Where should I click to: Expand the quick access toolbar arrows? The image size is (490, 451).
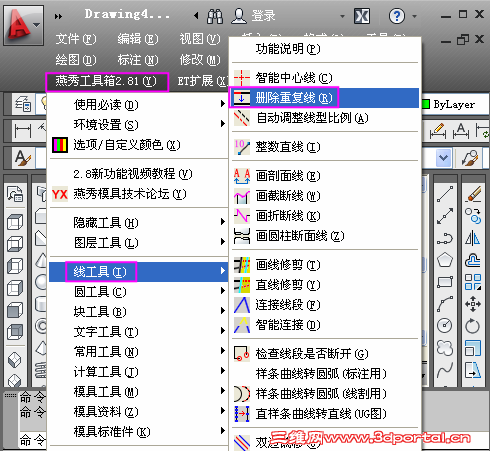tap(58, 16)
